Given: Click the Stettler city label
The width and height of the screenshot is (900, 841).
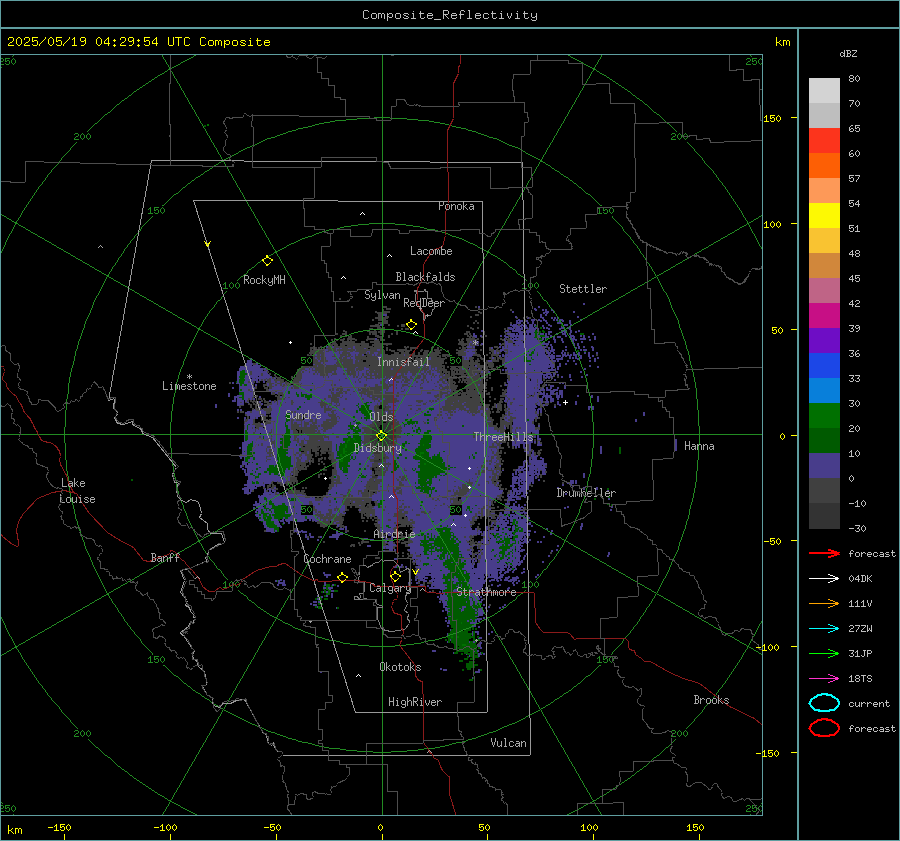Looking at the screenshot, I should 583,289.
